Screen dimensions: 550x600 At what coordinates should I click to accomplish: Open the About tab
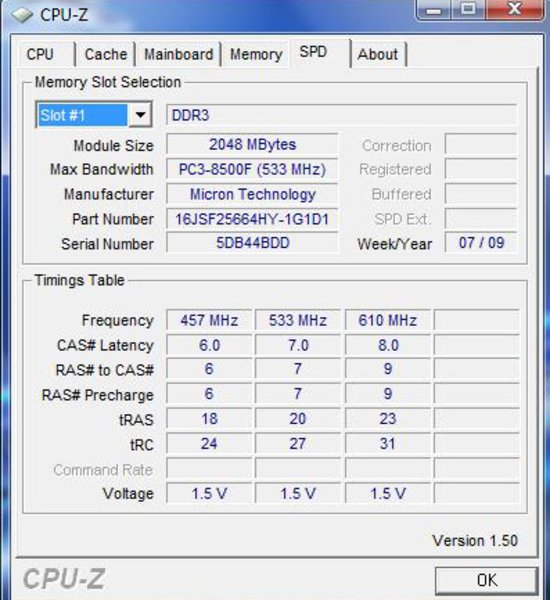click(378, 54)
